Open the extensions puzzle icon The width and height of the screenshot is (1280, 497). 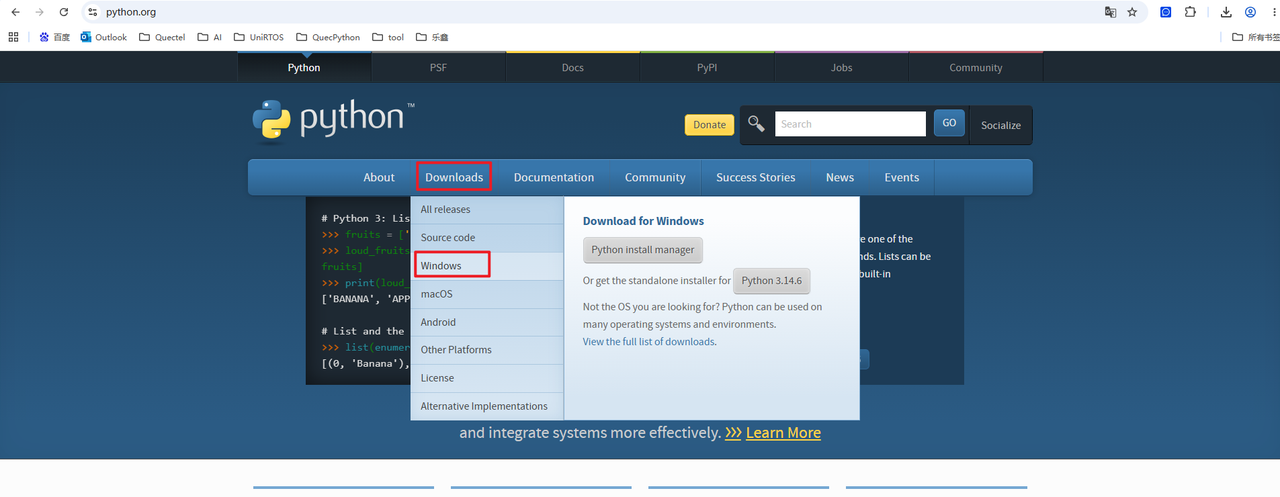tap(1190, 12)
